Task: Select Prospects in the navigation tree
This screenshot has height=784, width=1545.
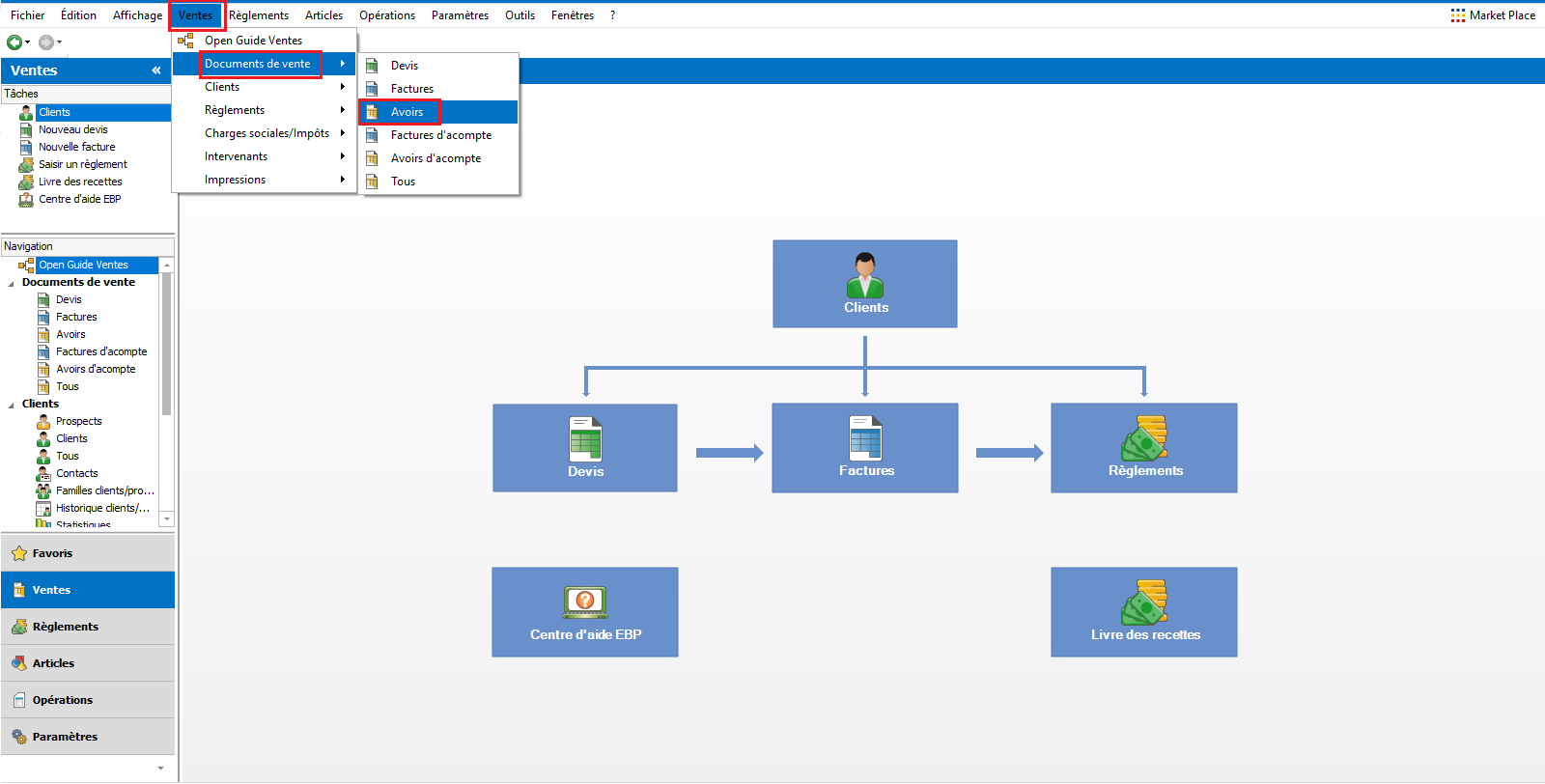Action: [78, 421]
